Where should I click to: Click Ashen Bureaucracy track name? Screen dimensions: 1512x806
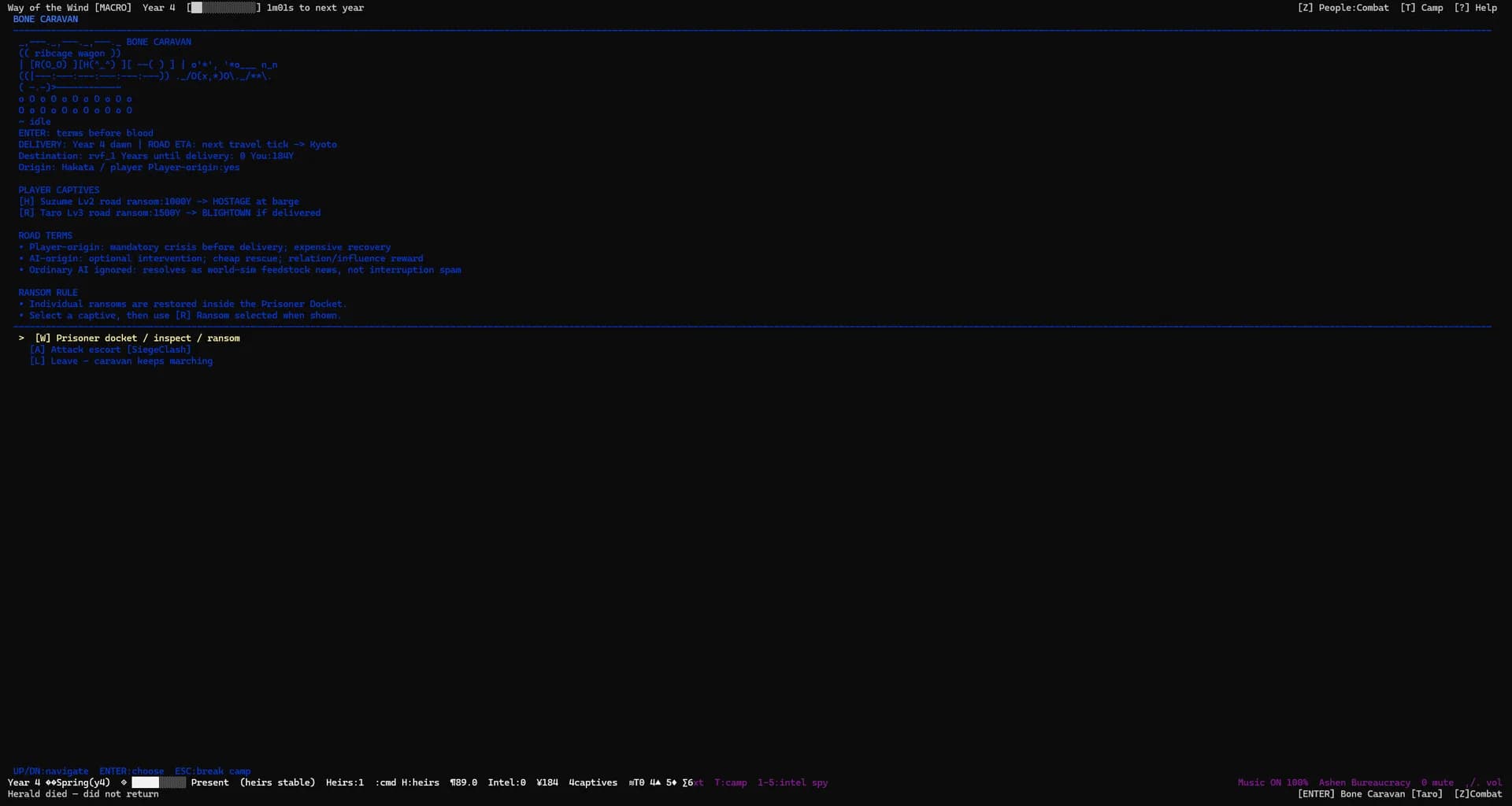[1365, 783]
